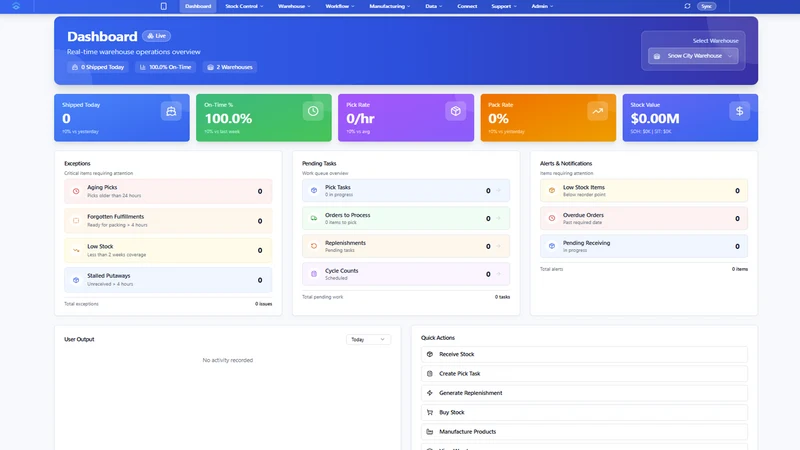Click the Low Stock Items alert icon
This screenshot has width=800, height=450.
[552, 190]
